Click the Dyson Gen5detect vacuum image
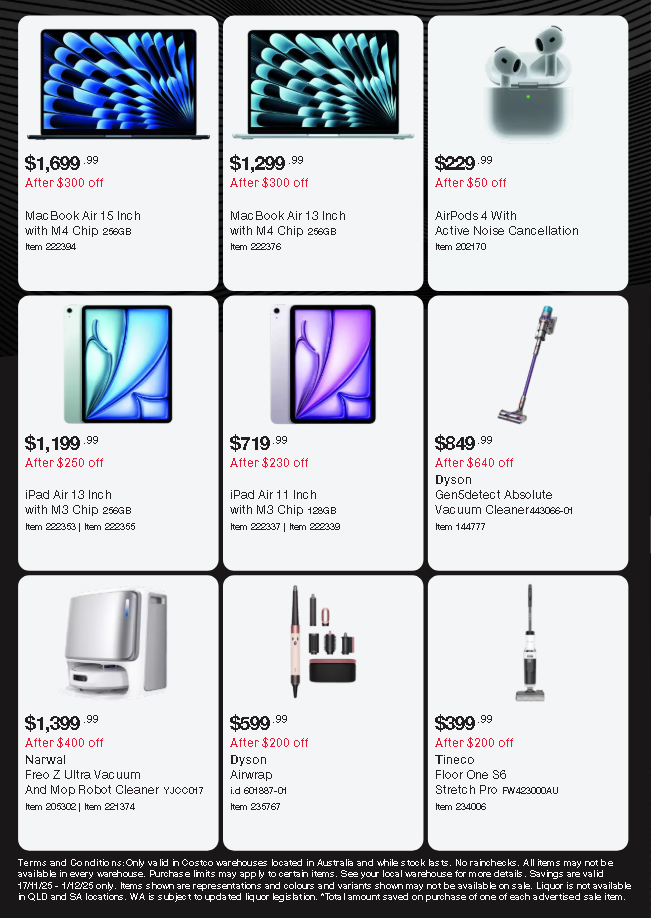 coord(528,364)
